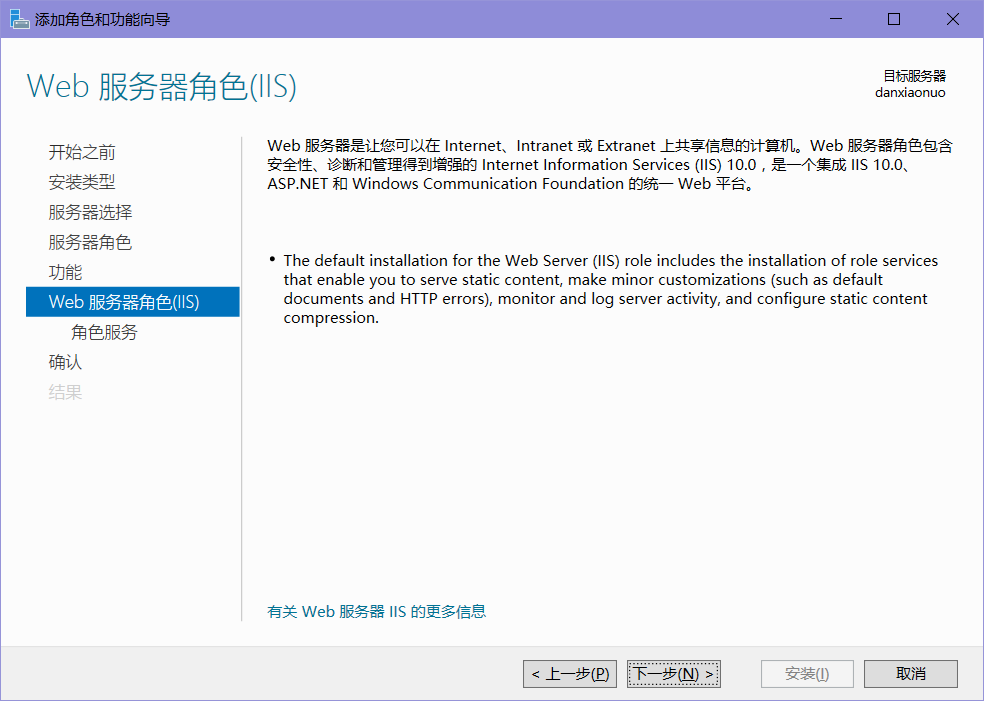The width and height of the screenshot is (984, 701).
Task: Click the 下一步(N) button
Action: tap(673, 674)
